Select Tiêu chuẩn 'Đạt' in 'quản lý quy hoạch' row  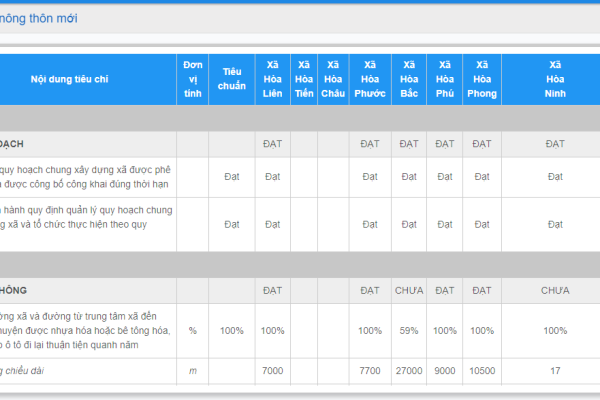pos(232,224)
